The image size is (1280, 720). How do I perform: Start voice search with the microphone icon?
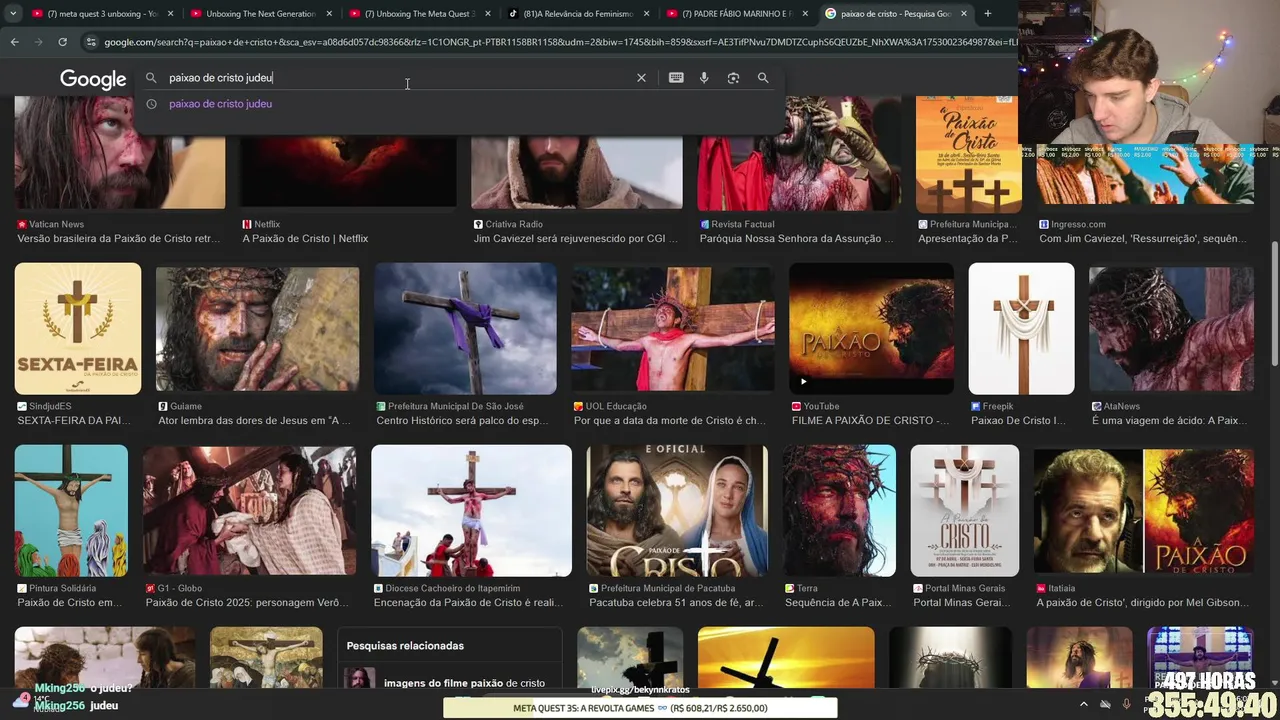704,78
